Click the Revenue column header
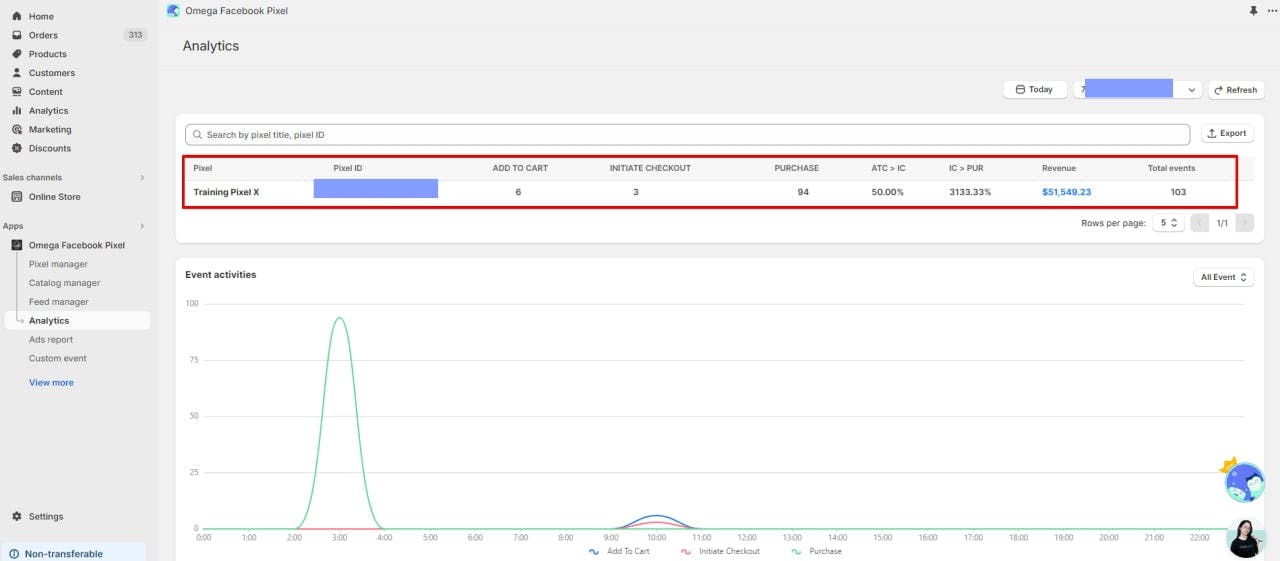 click(1059, 168)
